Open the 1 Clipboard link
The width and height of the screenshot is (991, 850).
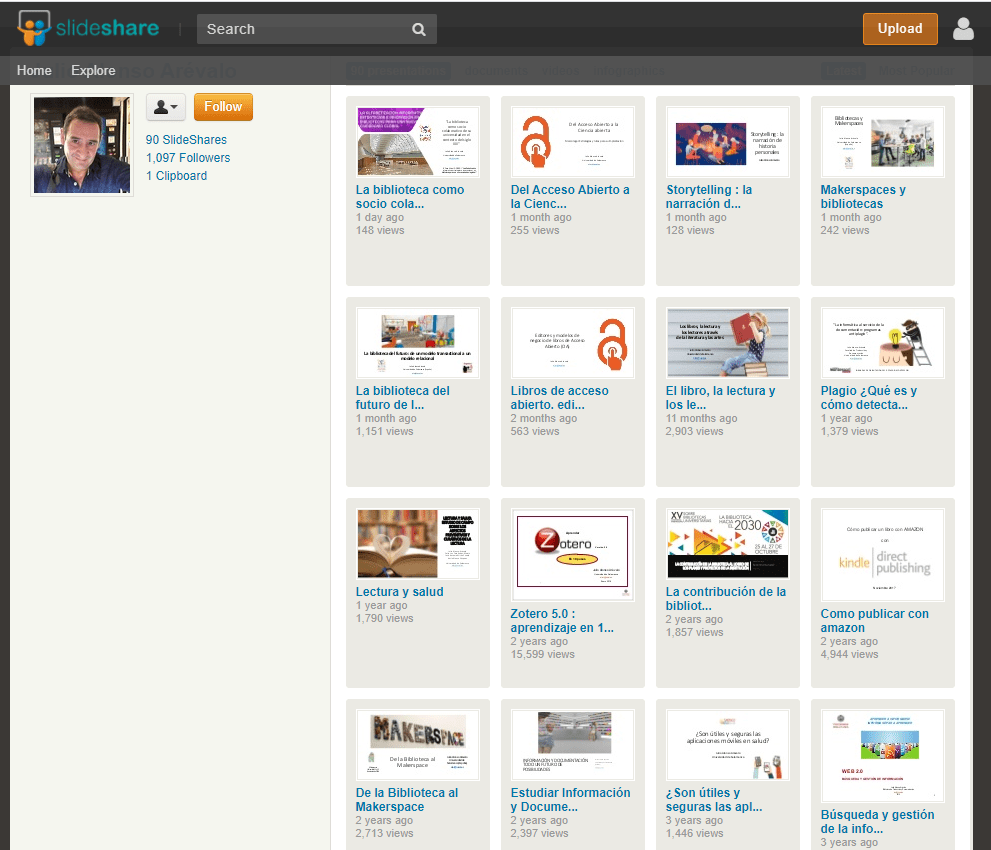pos(176,176)
